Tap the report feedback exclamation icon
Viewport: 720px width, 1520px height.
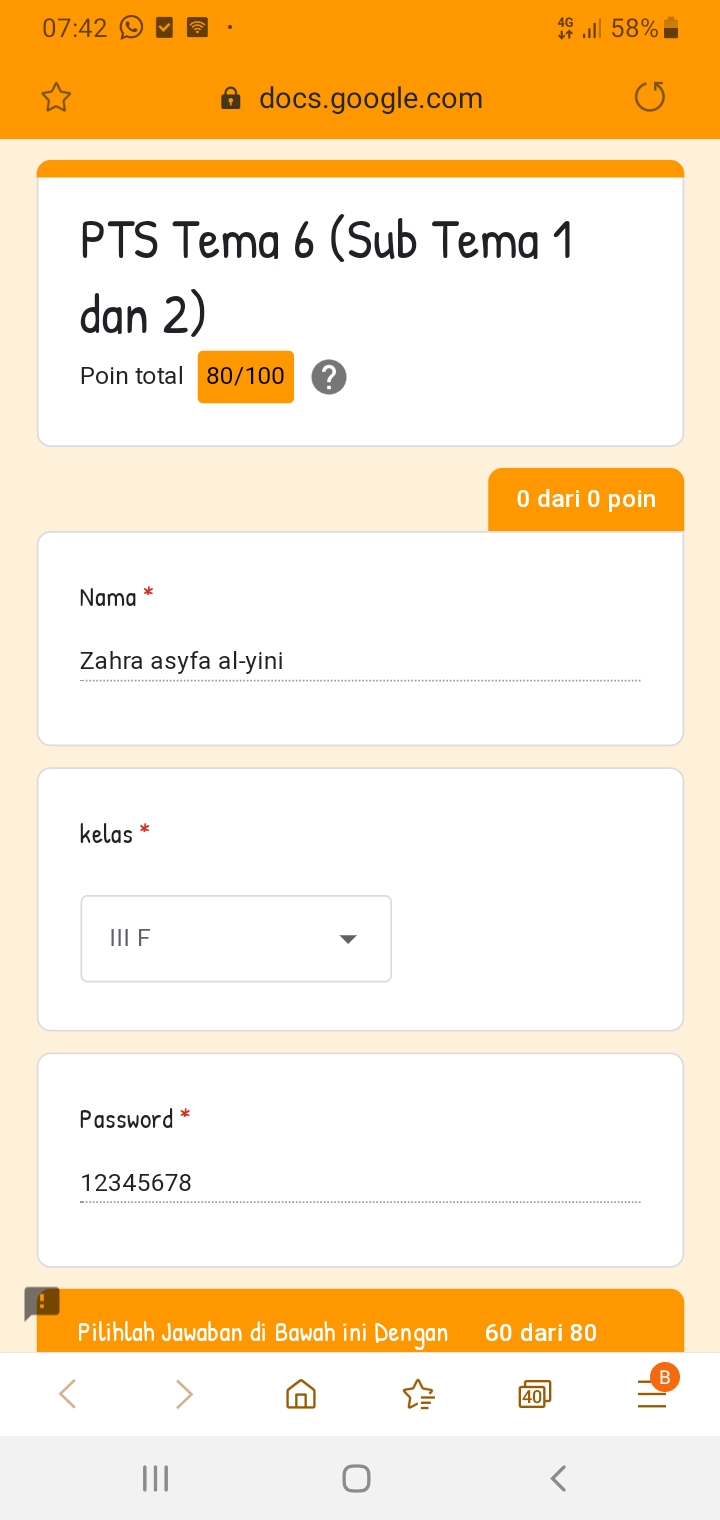pos(43,1303)
